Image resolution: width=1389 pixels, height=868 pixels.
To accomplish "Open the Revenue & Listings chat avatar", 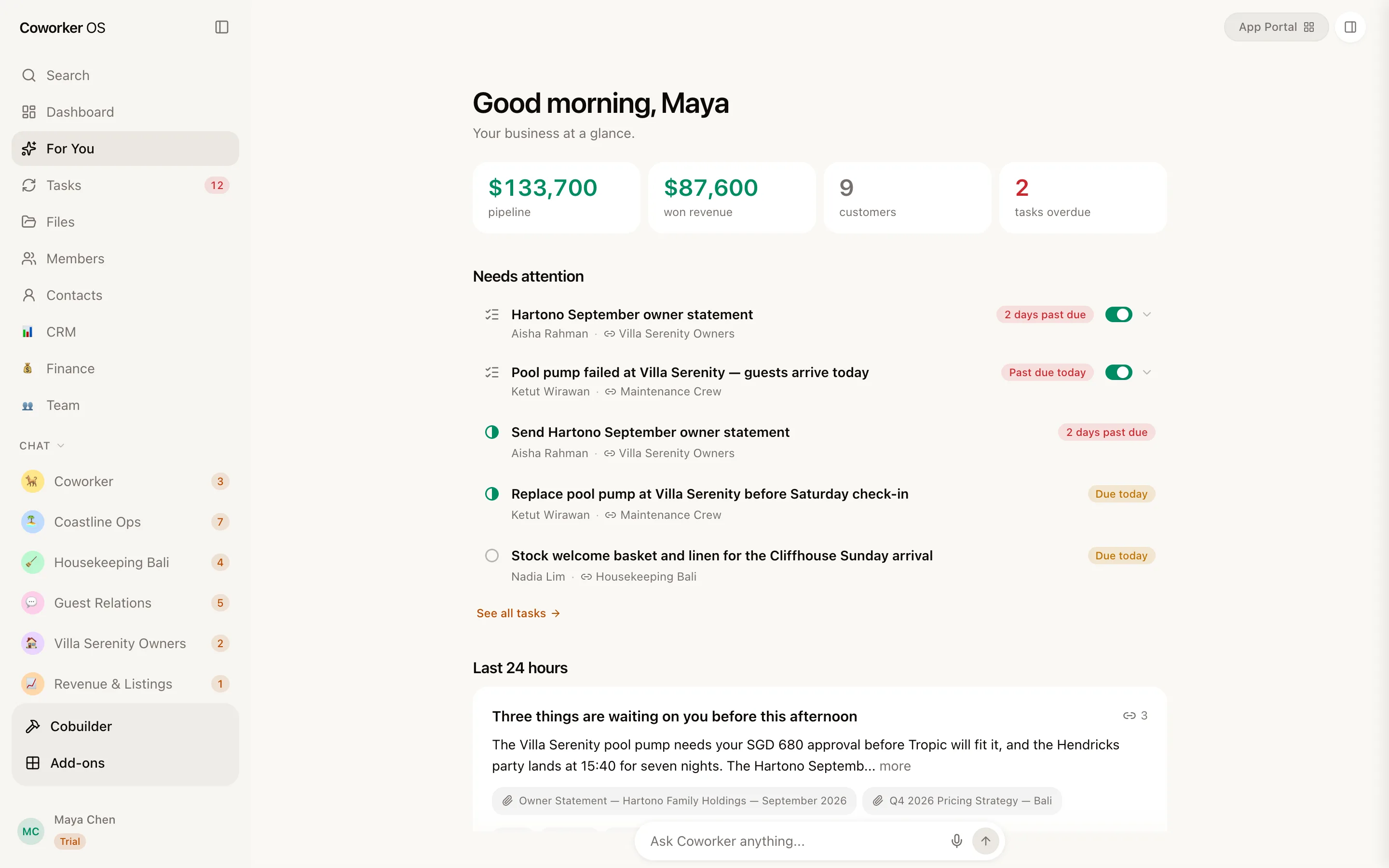I will click(32, 684).
